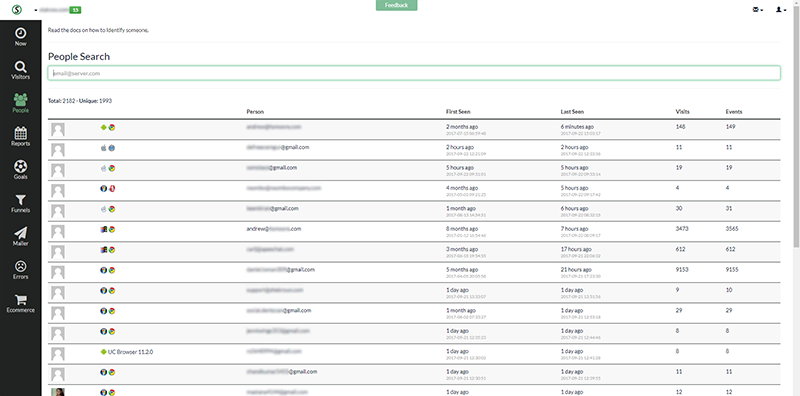Open the Reports calendar section
Screen dimensions: 800x396
[x=20, y=136]
